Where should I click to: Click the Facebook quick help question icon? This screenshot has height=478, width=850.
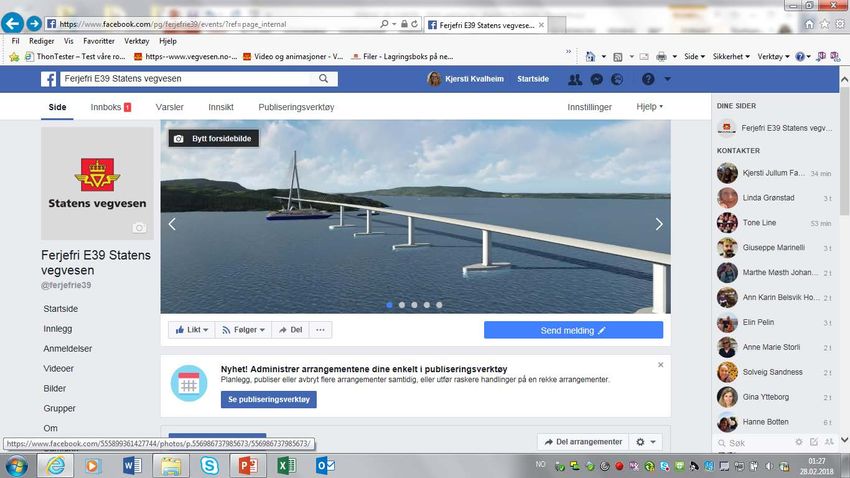(648, 79)
